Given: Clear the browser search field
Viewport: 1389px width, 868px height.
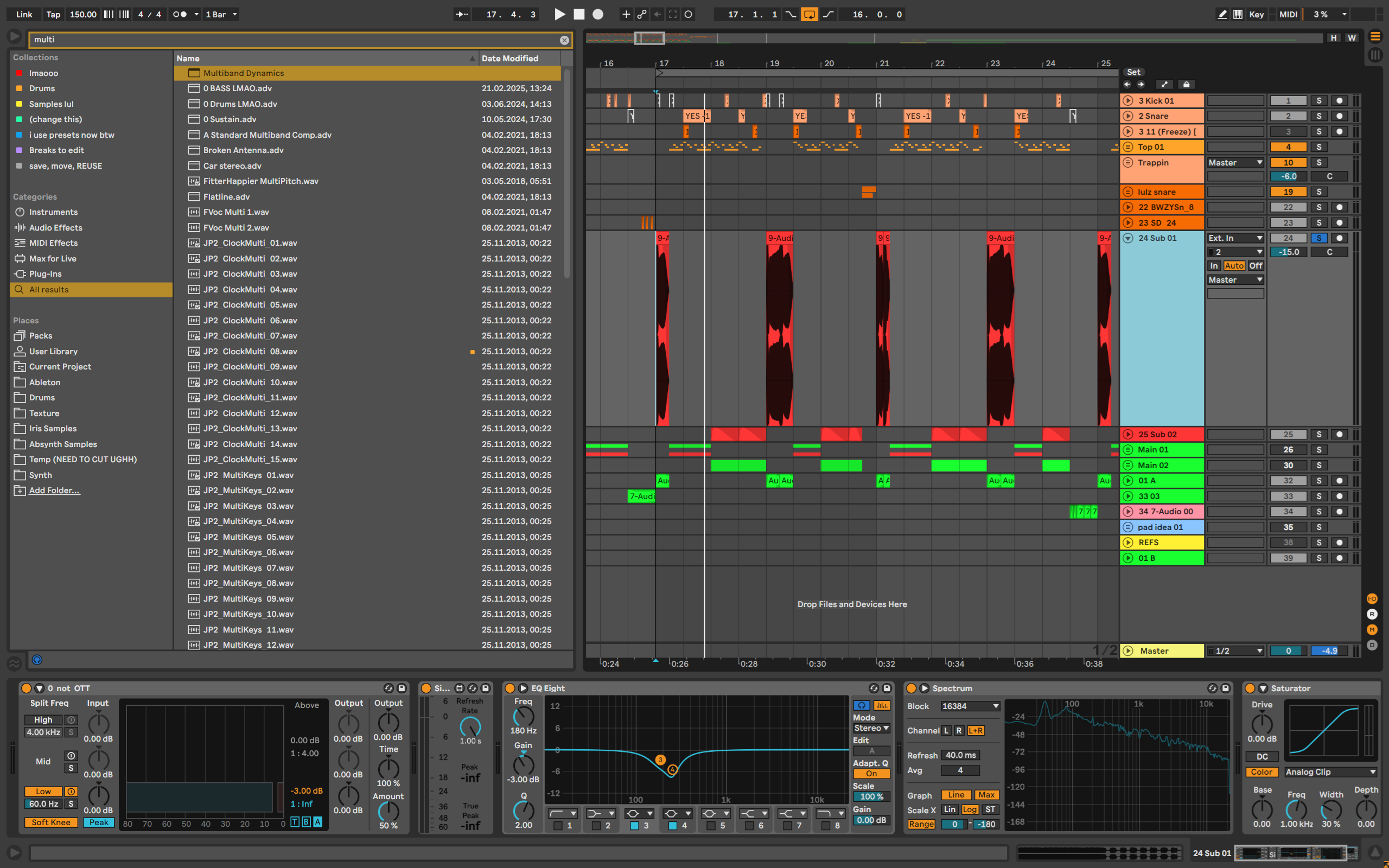Looking at the screenshot, I should pos(564,40).
